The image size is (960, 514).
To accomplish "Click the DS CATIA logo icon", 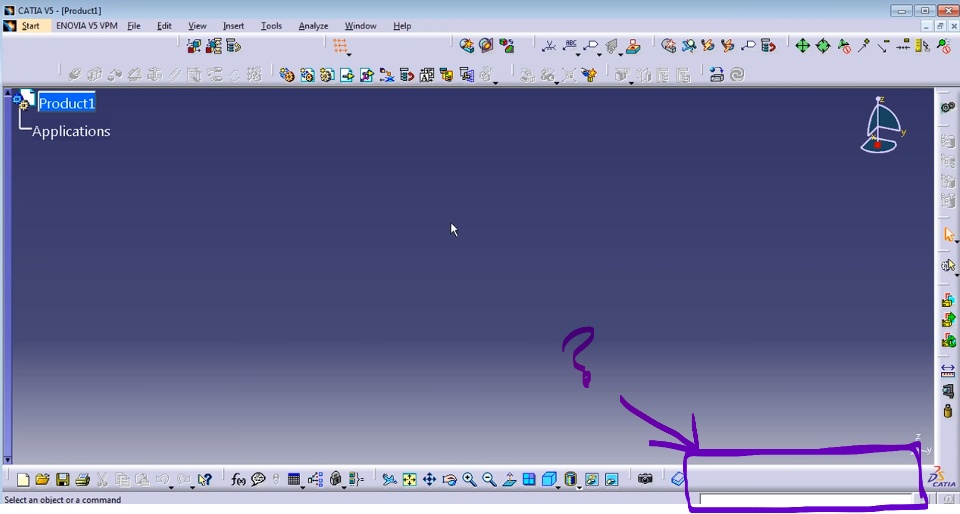I will [942, 478].
